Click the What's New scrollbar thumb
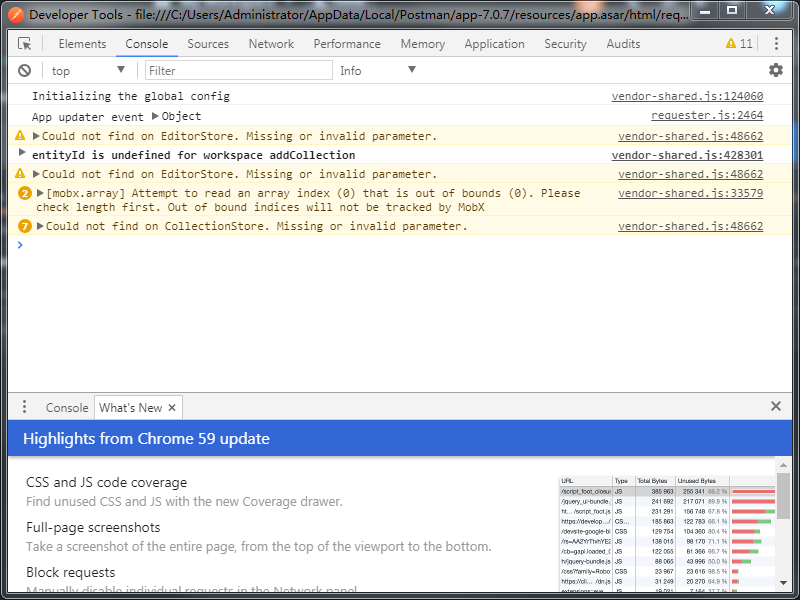Screen dimensions: 800x600 pos(783,495)
